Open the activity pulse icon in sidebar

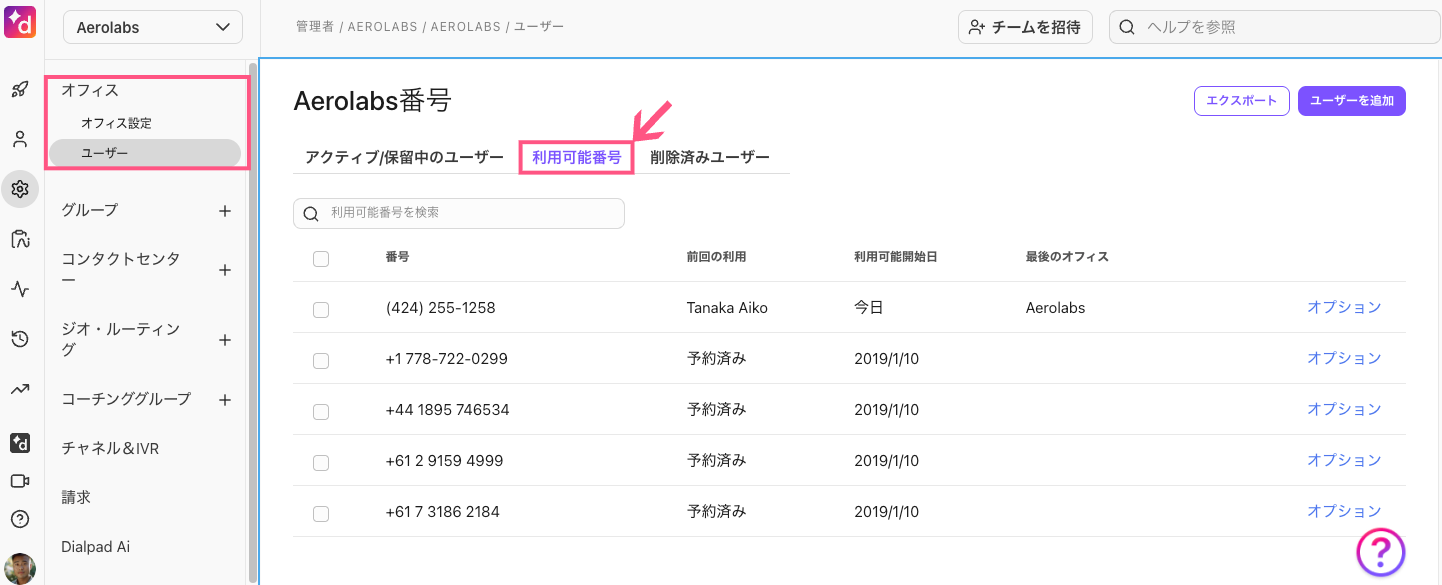(x=19, y=289)
